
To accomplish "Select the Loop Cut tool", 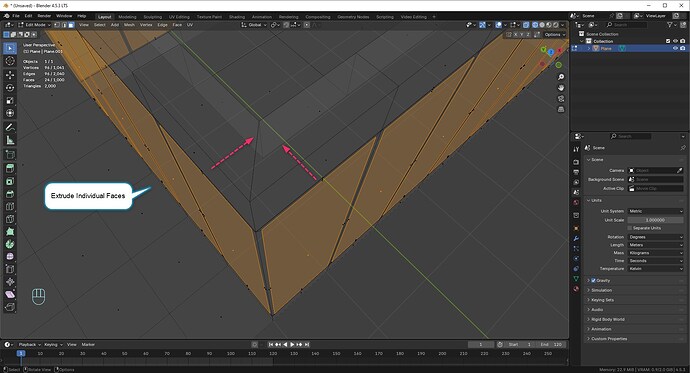I will [10, 206].
